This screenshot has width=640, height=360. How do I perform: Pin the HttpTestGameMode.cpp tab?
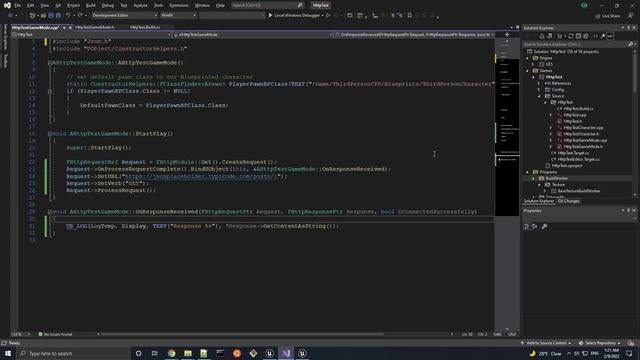tap(64, 27)
